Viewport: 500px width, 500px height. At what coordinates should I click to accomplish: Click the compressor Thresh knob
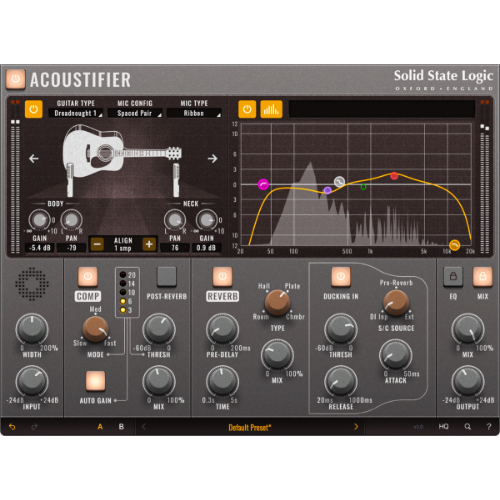pos(159,329)
